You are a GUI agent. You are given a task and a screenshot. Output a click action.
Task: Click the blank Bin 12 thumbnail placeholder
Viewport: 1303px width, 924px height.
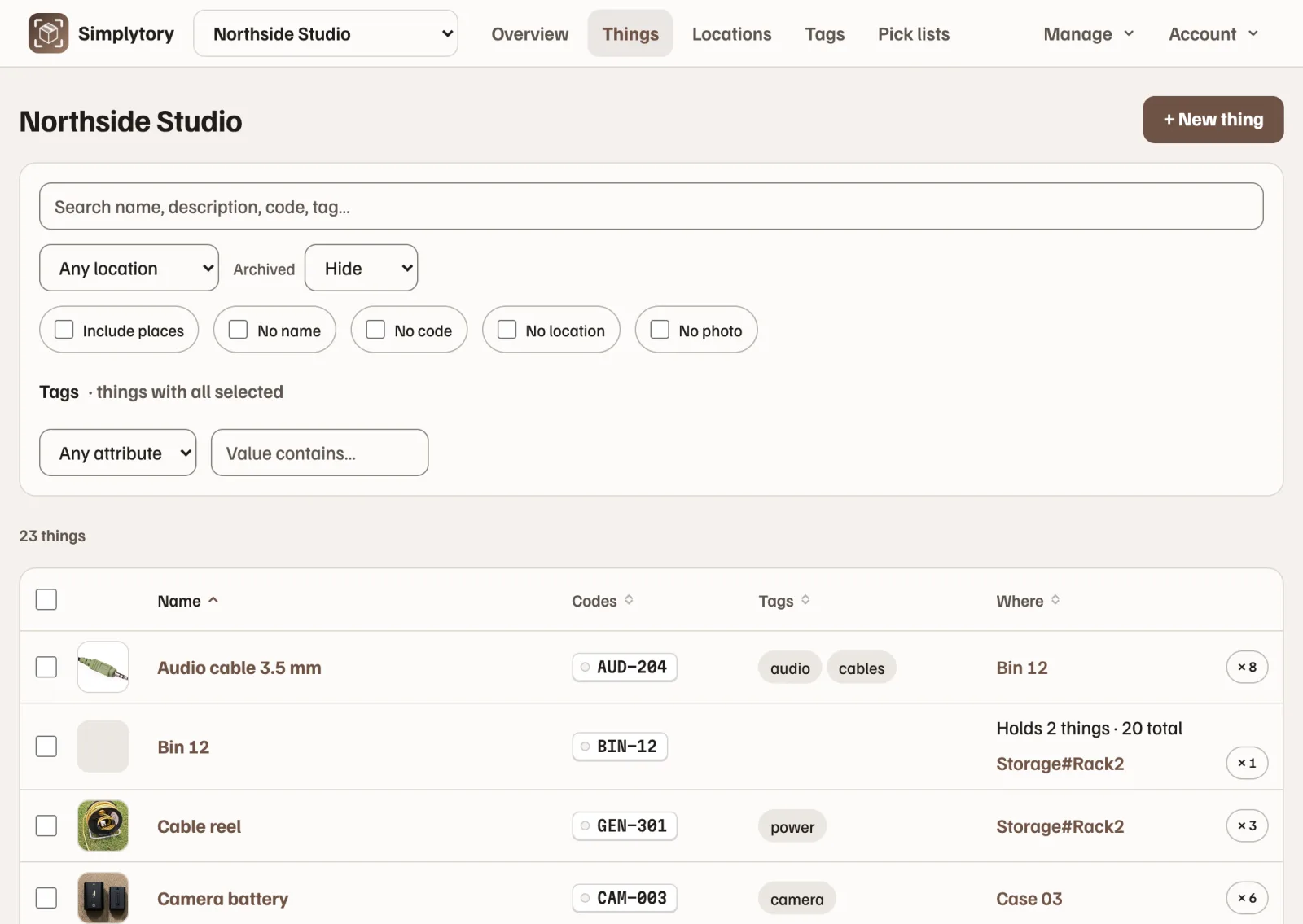click(x=103, y=746)
